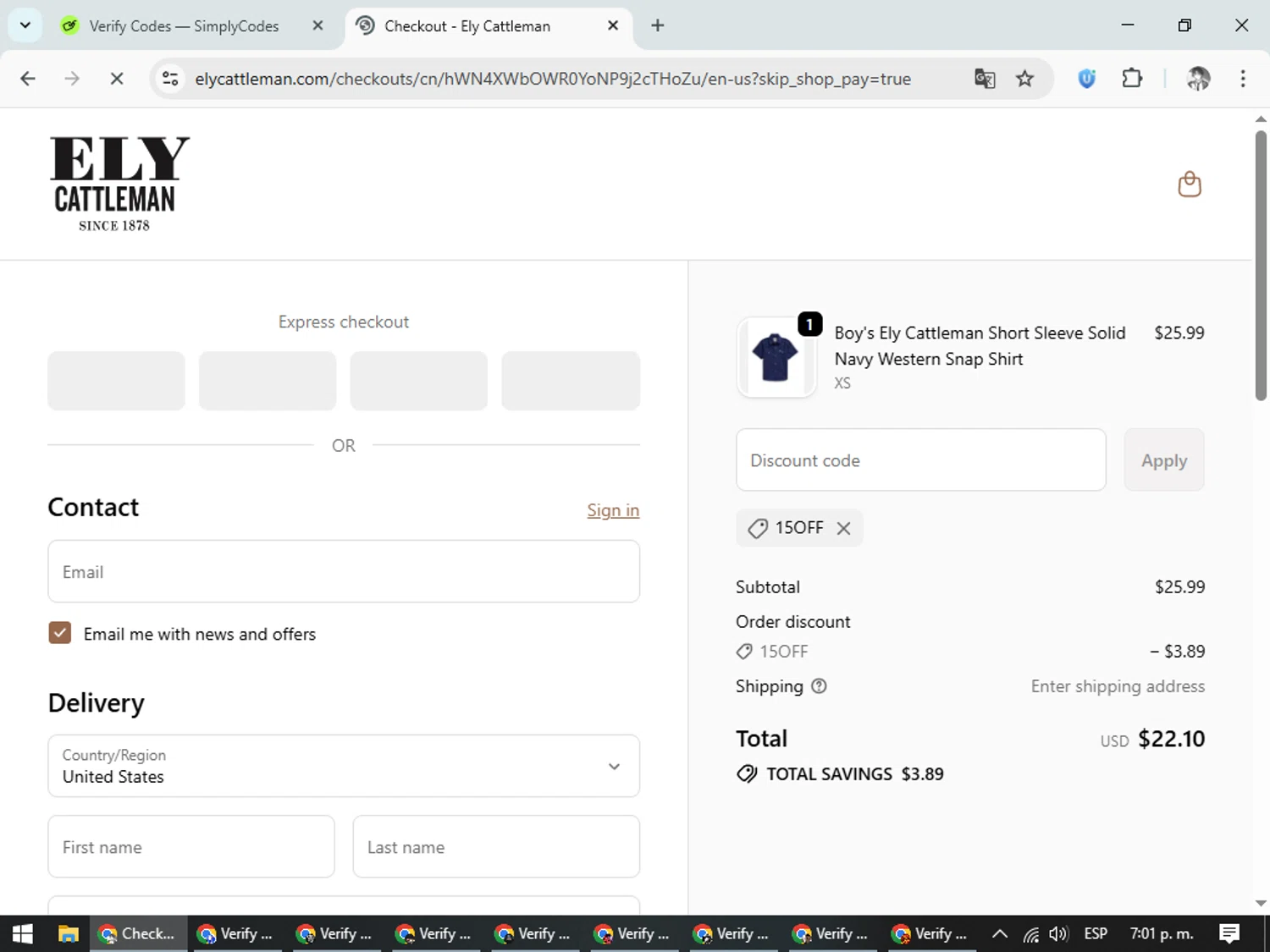Click into the Email field
Image resolution: width=1270 pixels, height=952 pixels.
tap(344, 572)
